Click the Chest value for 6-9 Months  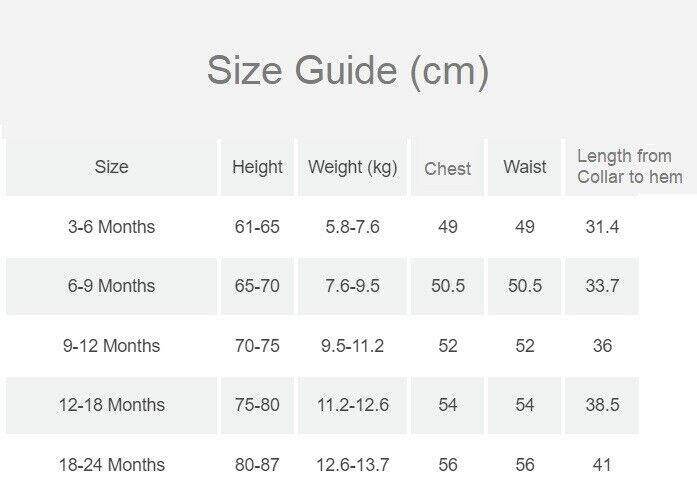click(447, 286)
